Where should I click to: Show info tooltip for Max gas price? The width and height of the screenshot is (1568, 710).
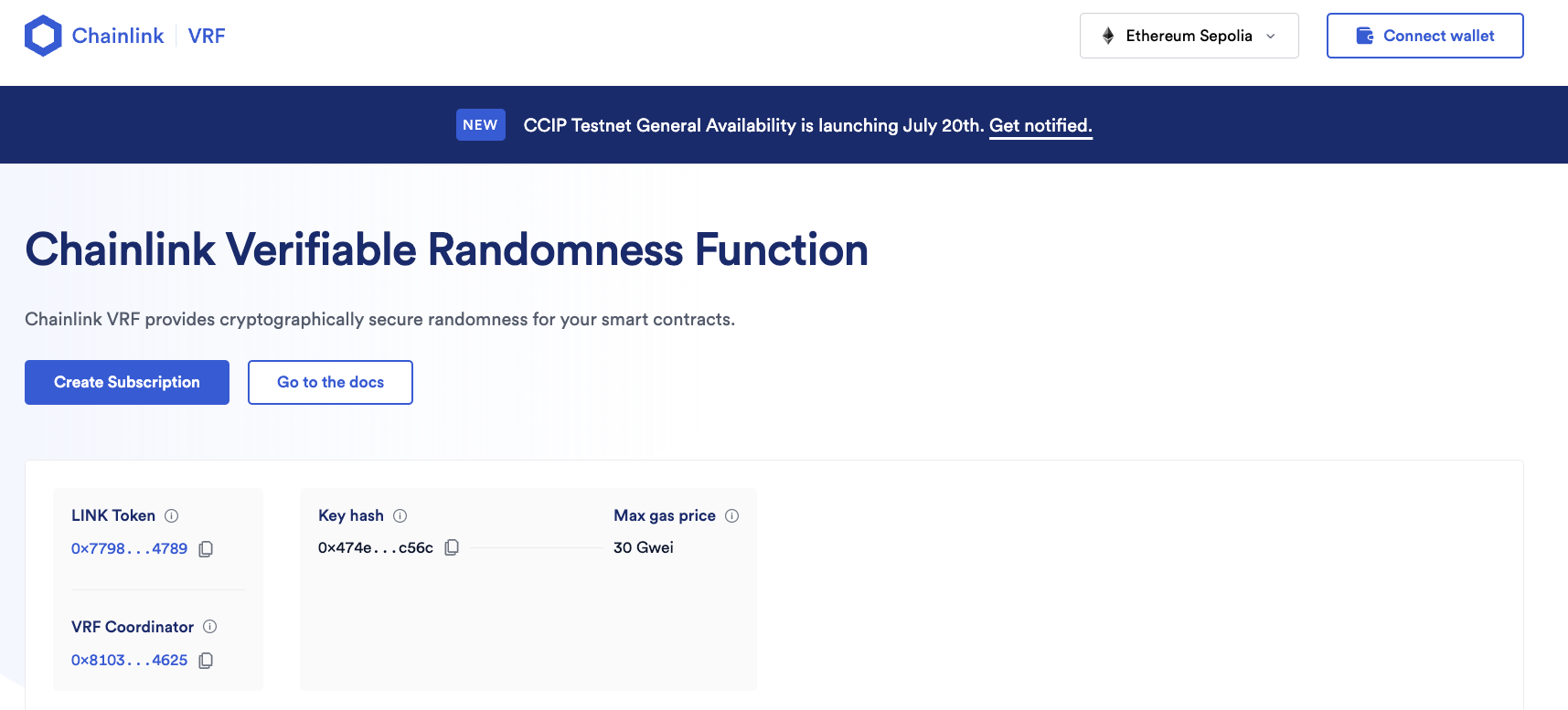[x=732, y=516]
